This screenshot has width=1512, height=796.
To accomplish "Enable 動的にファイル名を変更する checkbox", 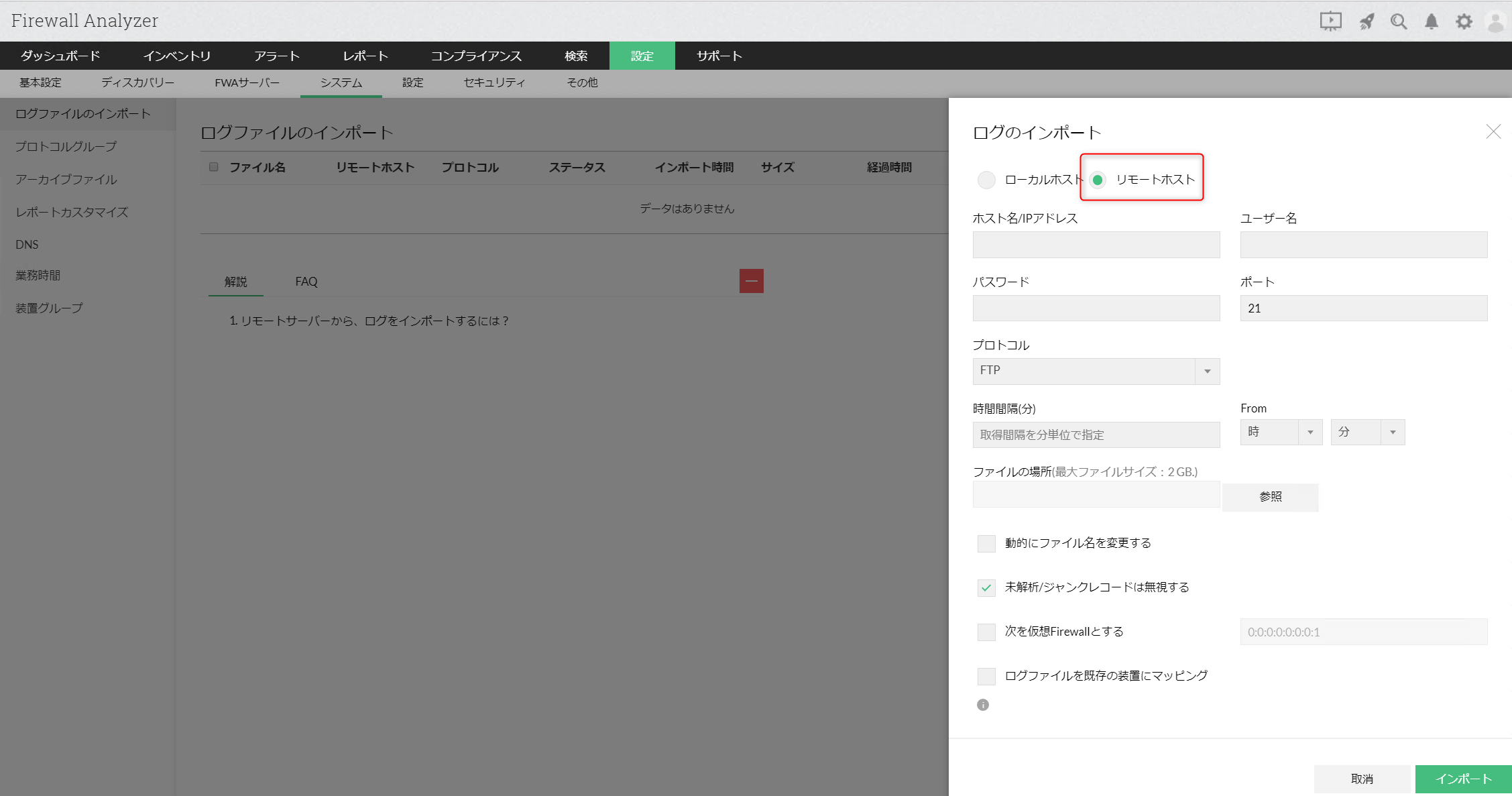I will click(986, 543).
